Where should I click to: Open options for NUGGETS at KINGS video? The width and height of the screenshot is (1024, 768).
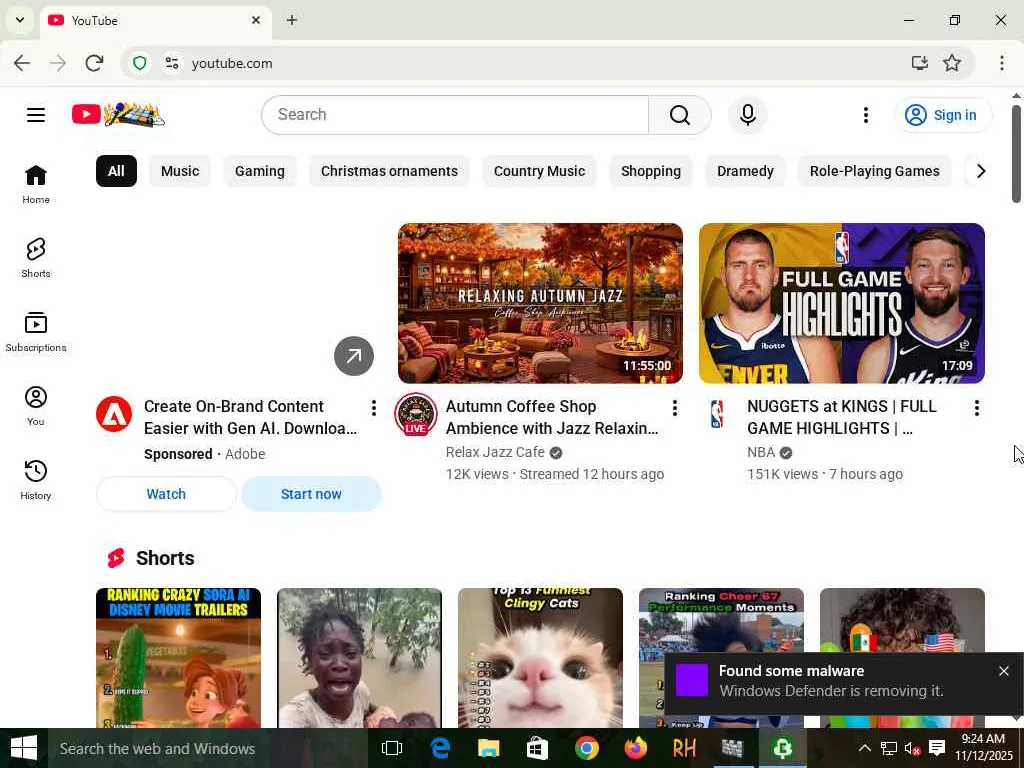tap(976, 408)
